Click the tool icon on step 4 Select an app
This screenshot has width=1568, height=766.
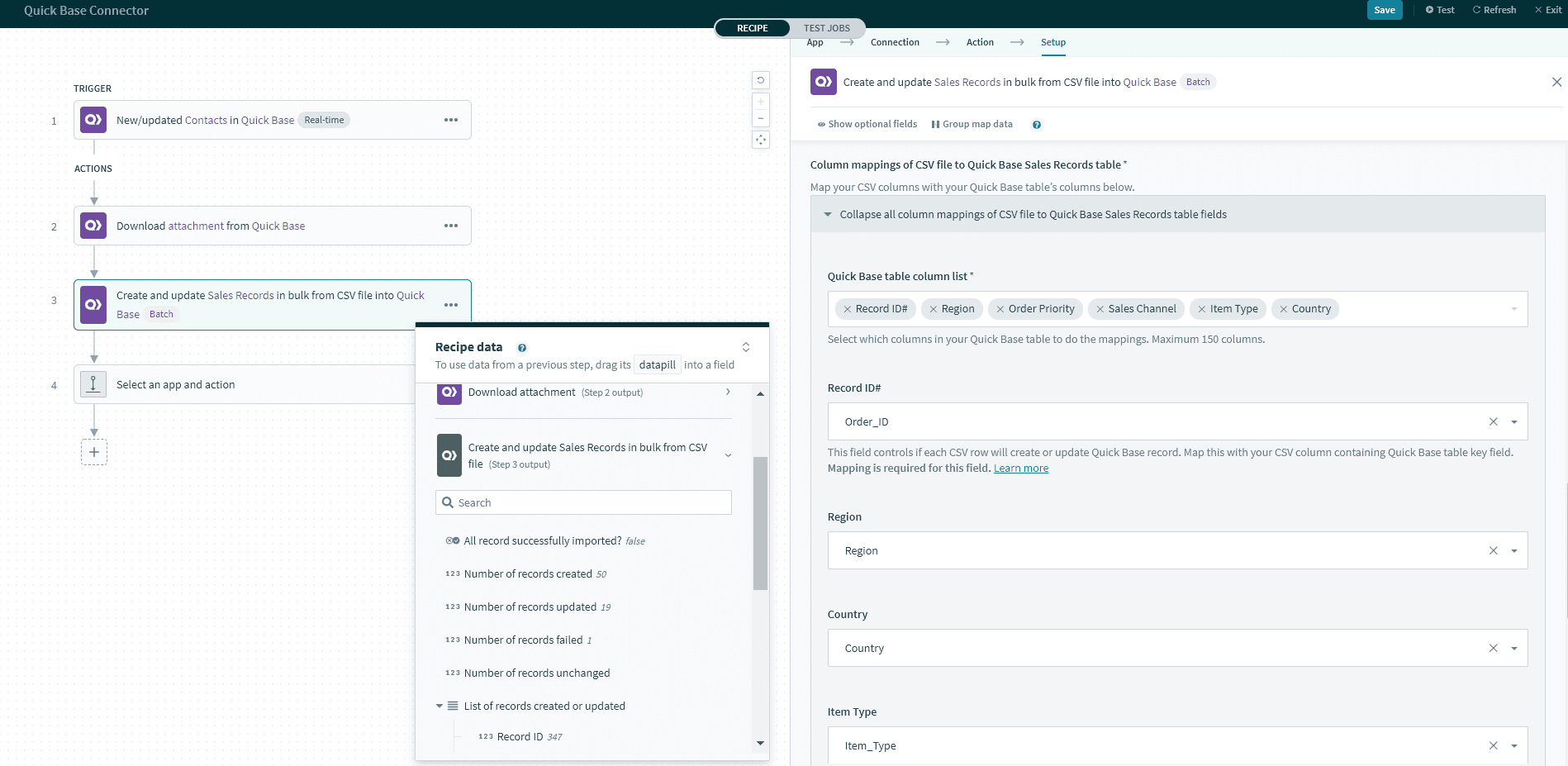93,383
